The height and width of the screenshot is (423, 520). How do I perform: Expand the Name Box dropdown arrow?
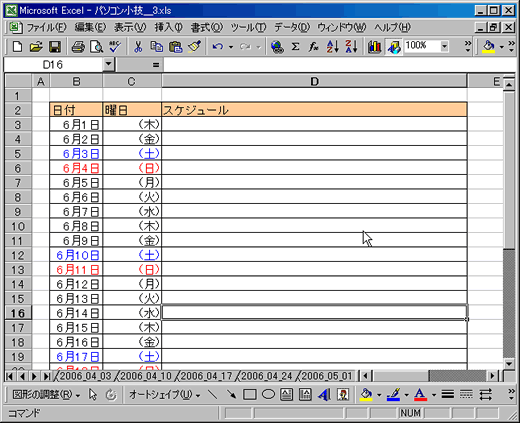tap(108, 64)
